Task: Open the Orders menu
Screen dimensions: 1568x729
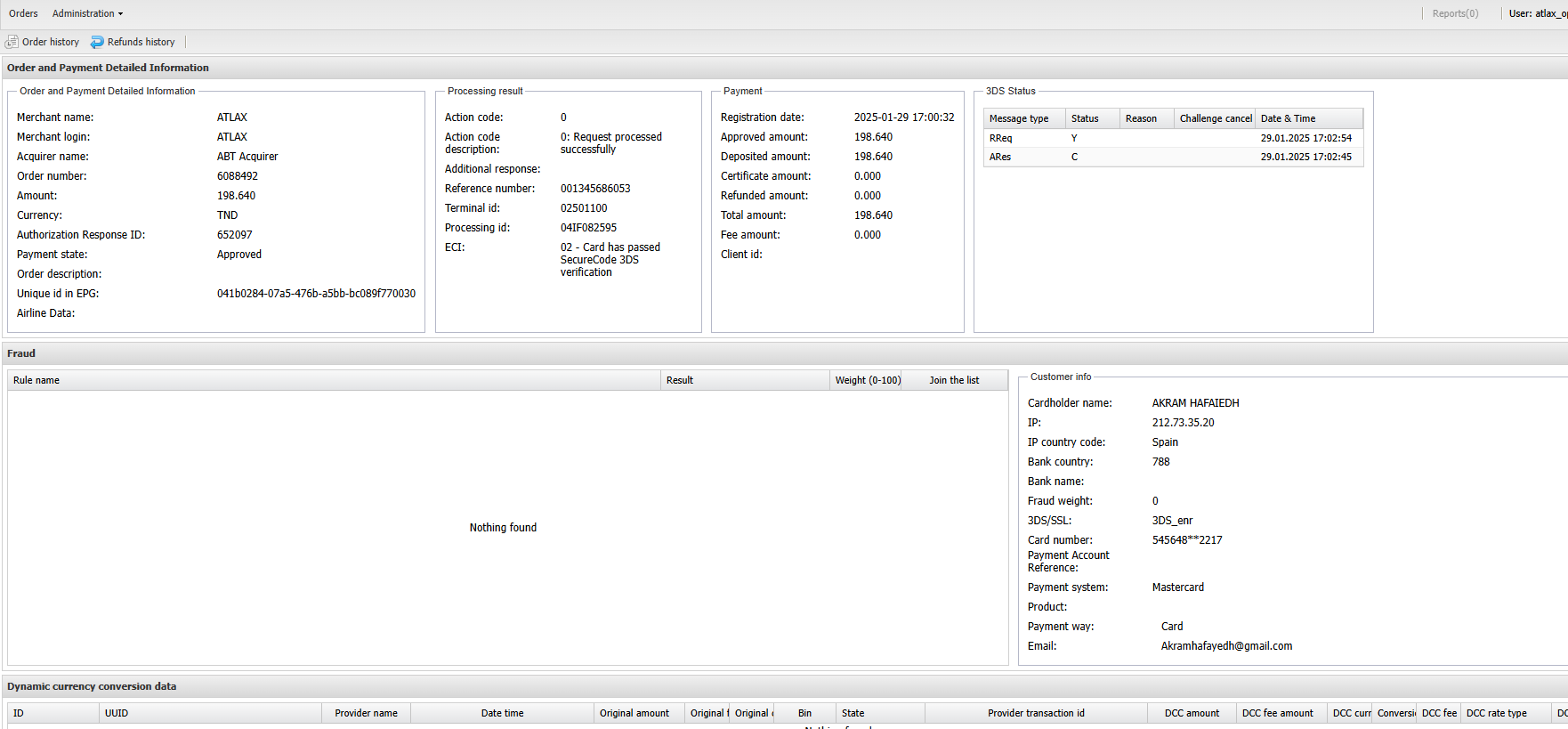Action: (x=23, y=13)
